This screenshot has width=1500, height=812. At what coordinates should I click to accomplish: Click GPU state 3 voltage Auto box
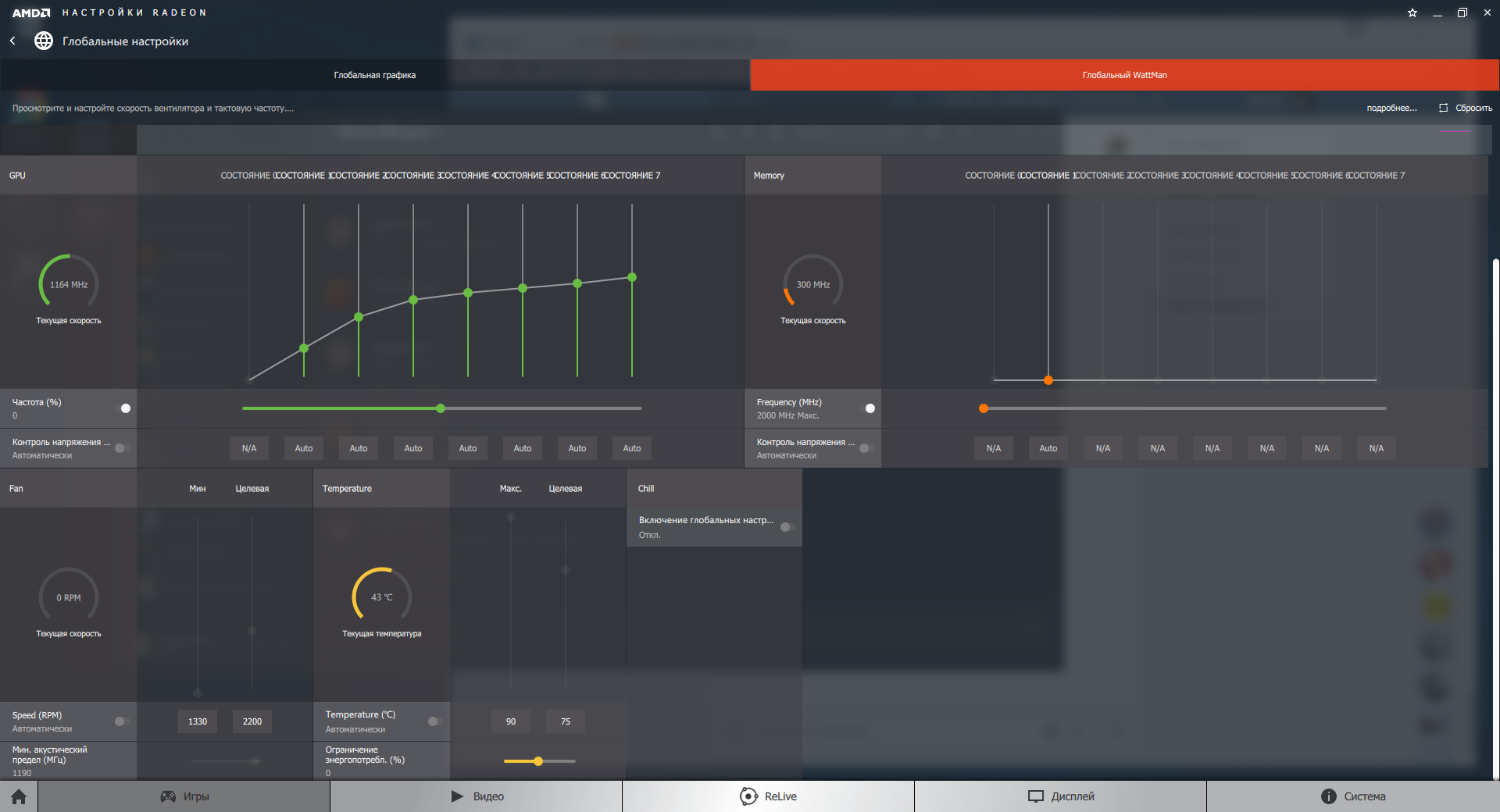click(413, 448)
